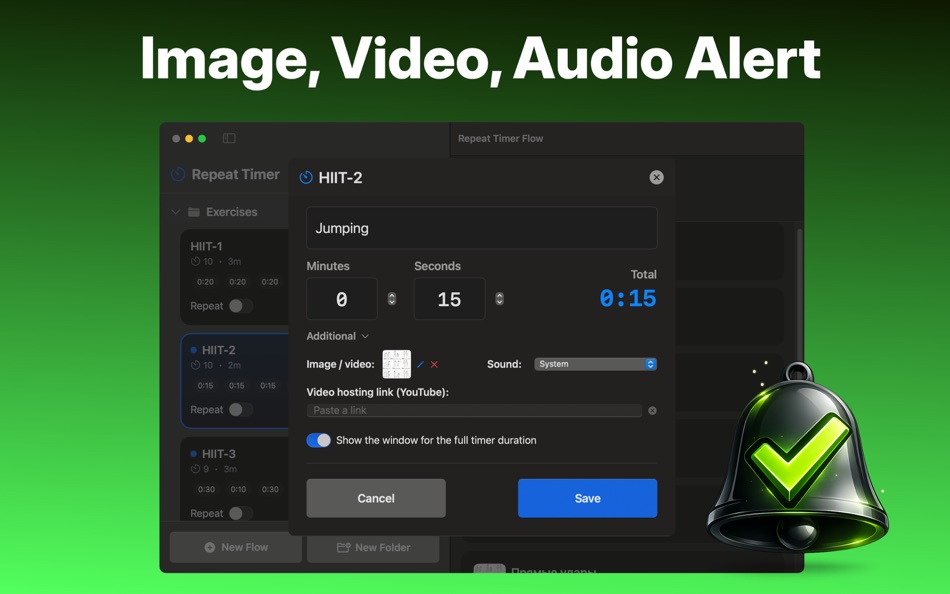Click the Cancel button

[x=376, y=498]
